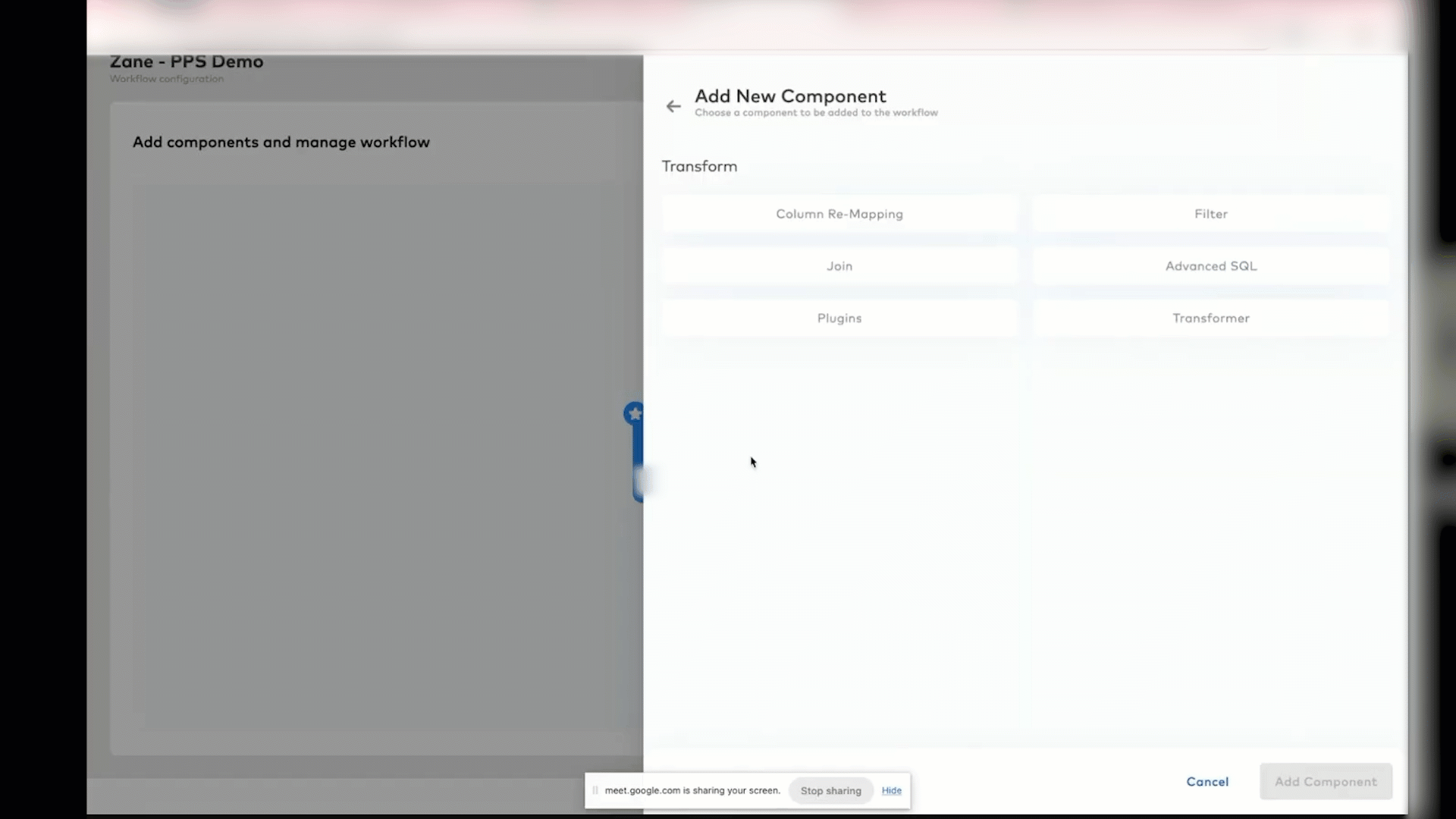Click the Add Component button
Screen dimensions: 1456x819
point(1326,782)
